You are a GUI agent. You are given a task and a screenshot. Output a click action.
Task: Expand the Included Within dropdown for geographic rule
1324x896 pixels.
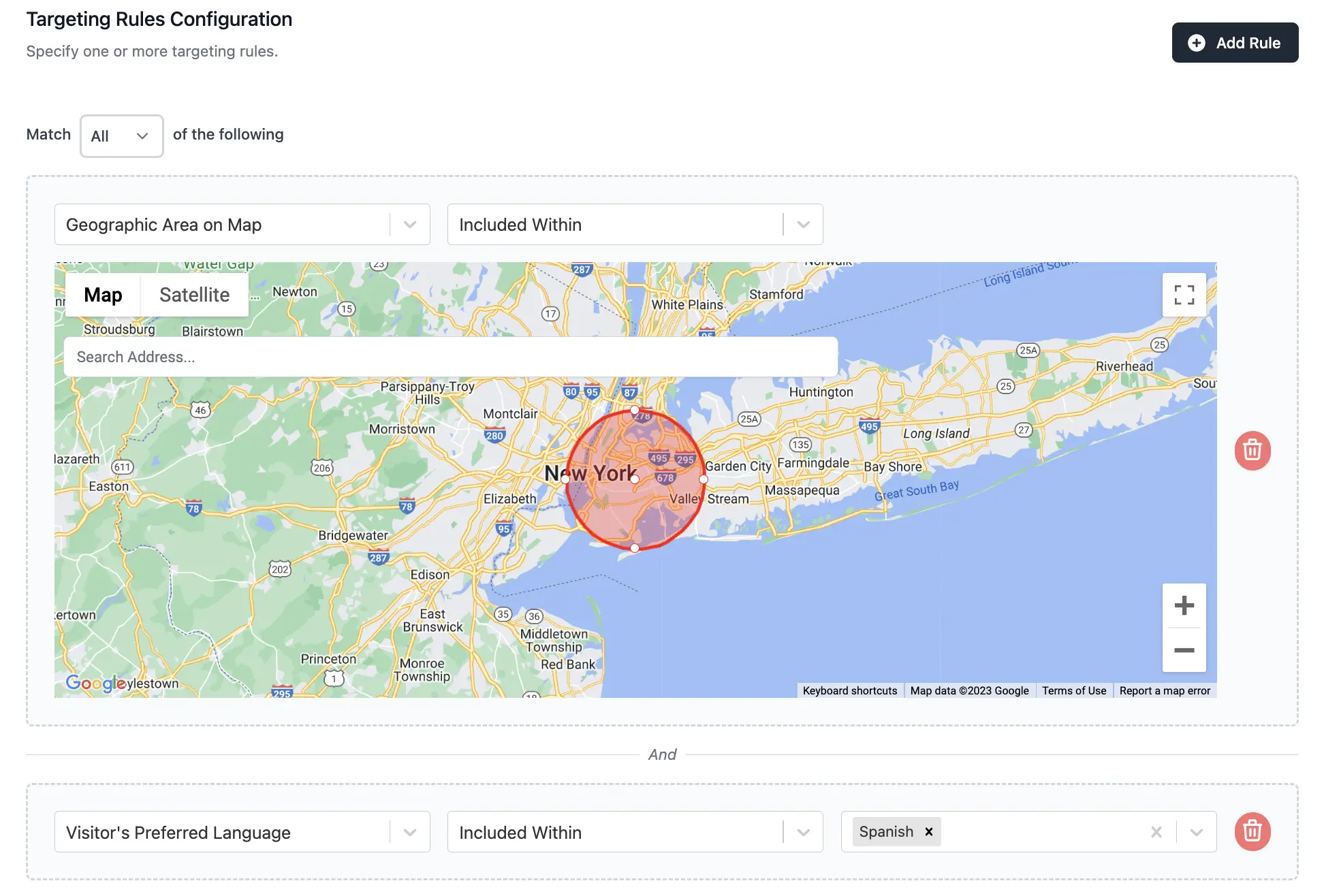pyautogui.click(x=803, y=224)
